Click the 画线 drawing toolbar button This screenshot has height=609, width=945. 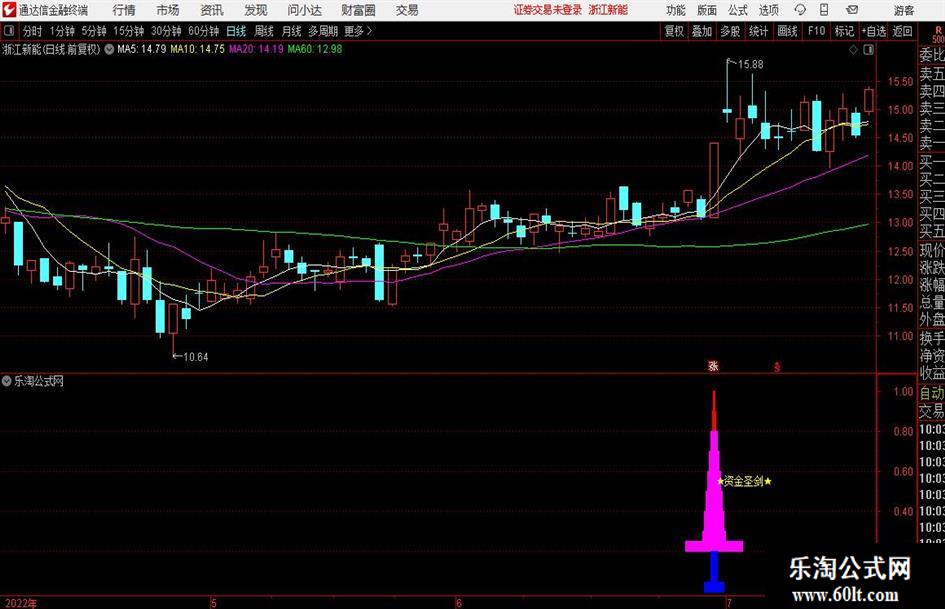(x=787, y=31)
